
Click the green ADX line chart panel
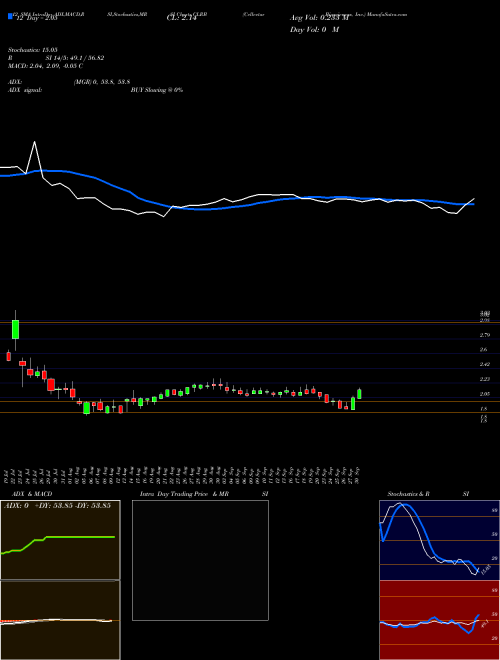click(60, 540)
